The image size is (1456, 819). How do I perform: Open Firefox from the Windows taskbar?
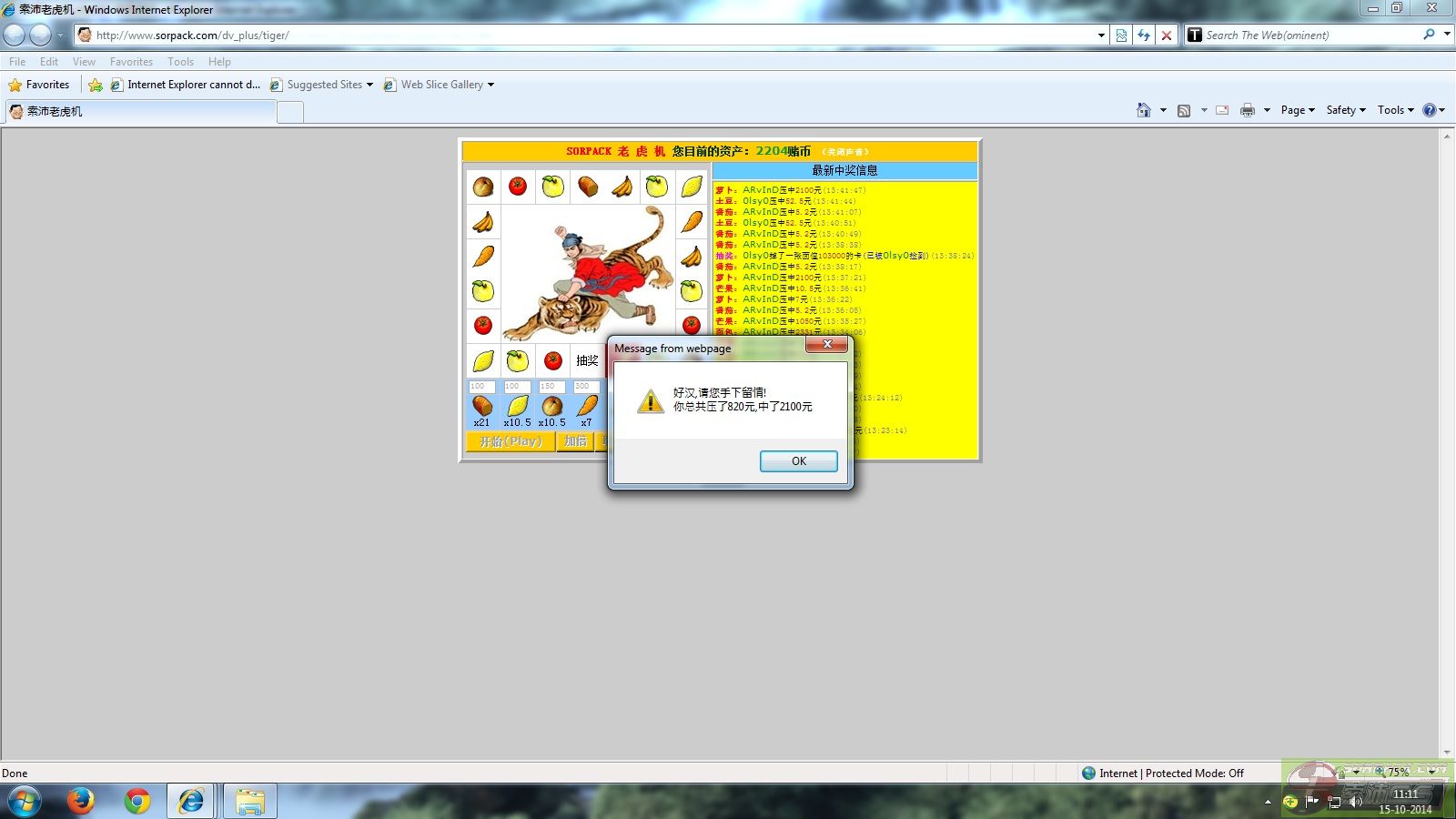tap(81, 801)
